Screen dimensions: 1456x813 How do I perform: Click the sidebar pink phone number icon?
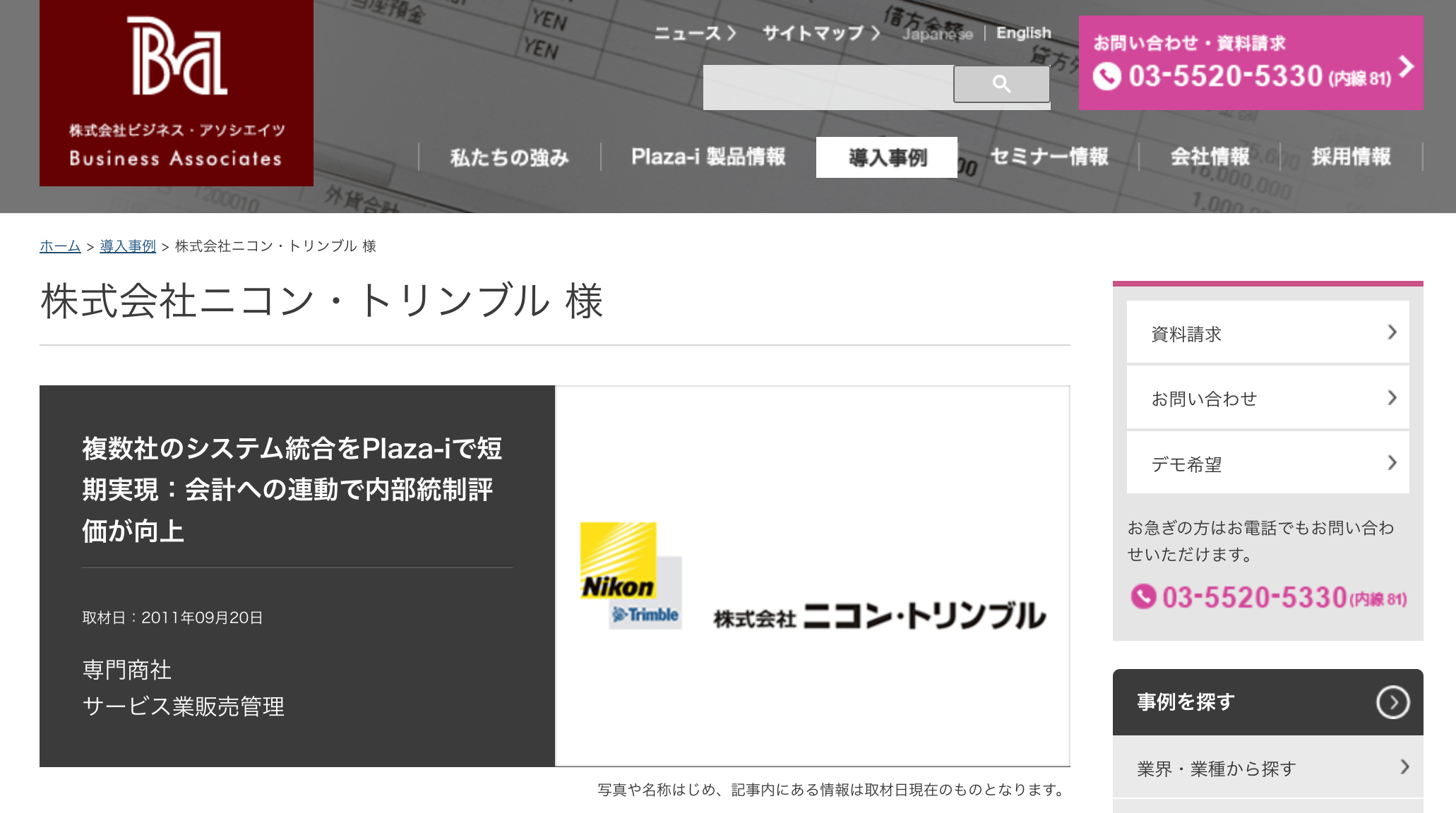[x=1143, y=597]
